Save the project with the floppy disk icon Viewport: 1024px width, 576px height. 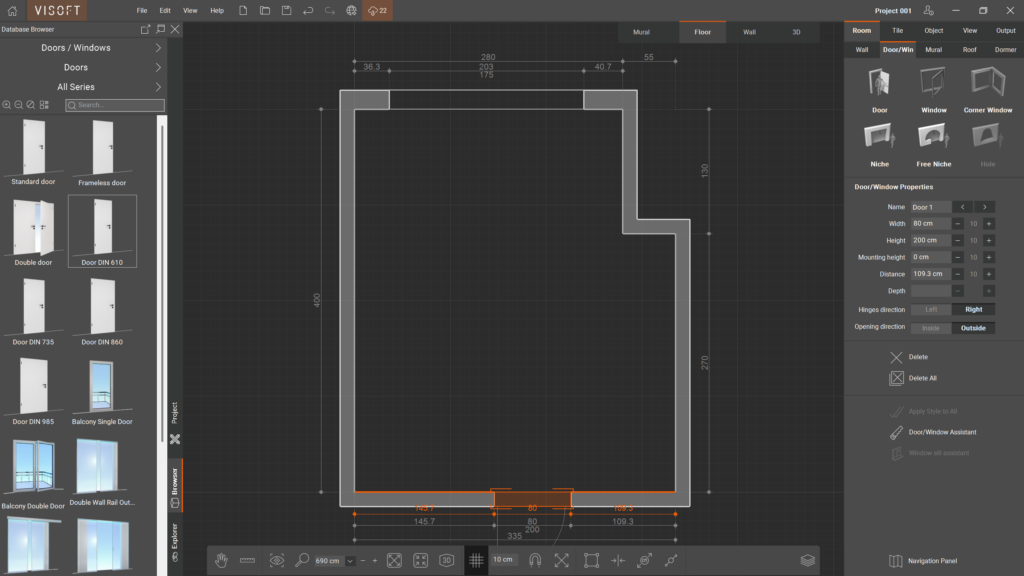(x=286, y=10)
